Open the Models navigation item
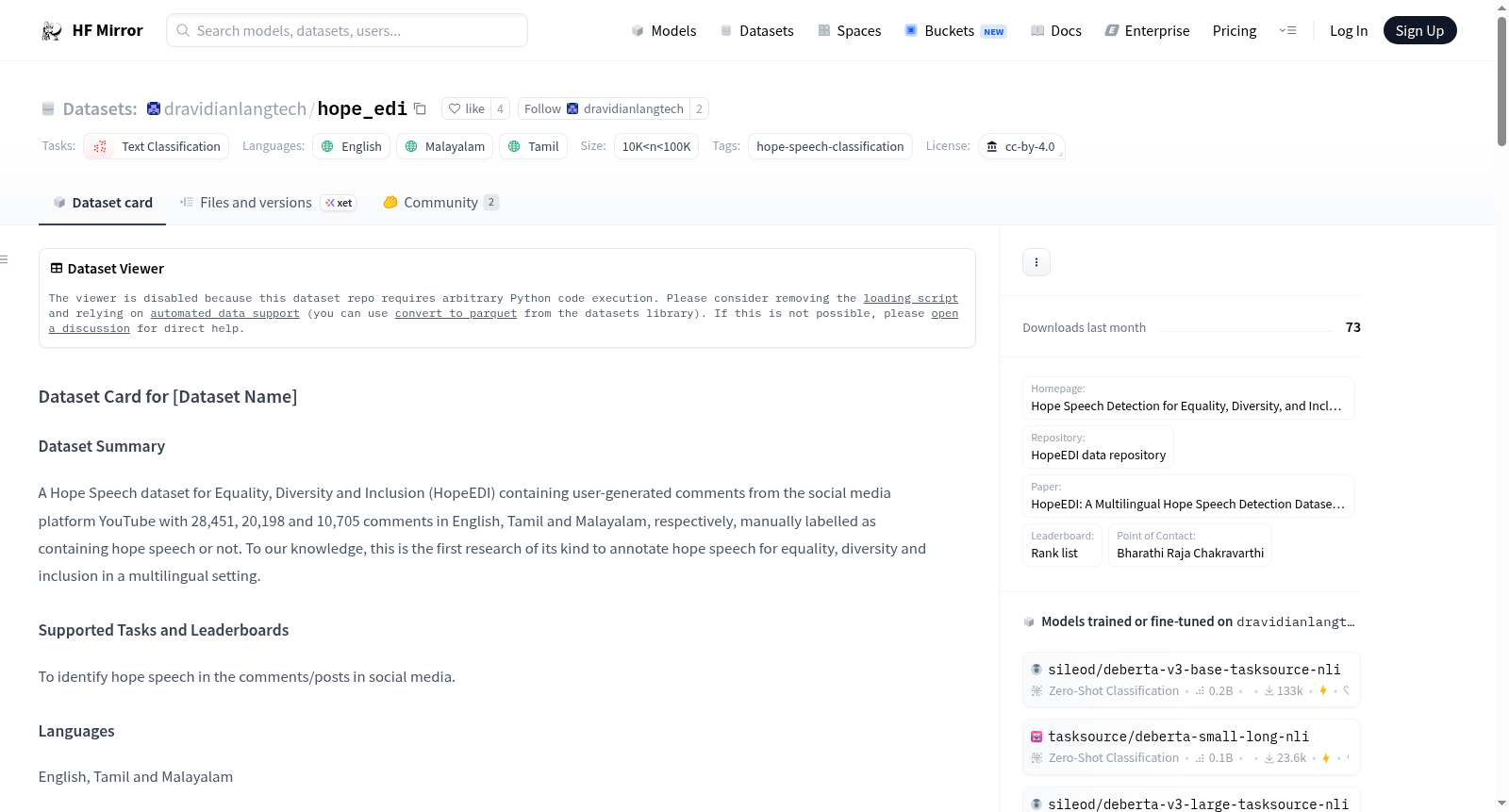Viewport: 1509px width, 812px height. tap(664, 31)
